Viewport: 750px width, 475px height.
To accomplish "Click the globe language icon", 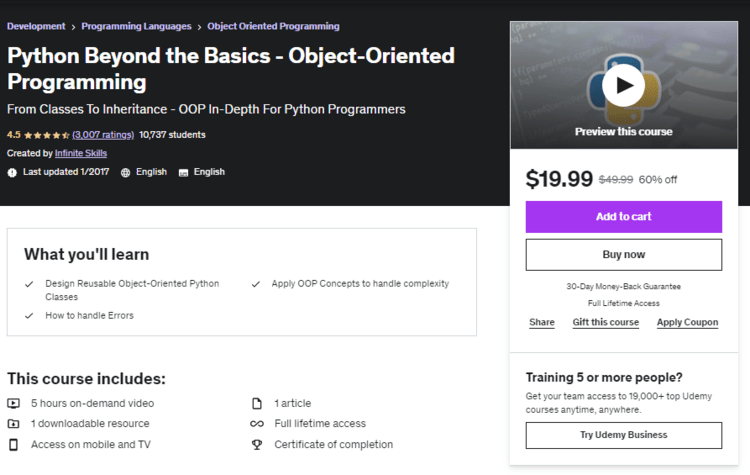I will (x=125, y=173).
